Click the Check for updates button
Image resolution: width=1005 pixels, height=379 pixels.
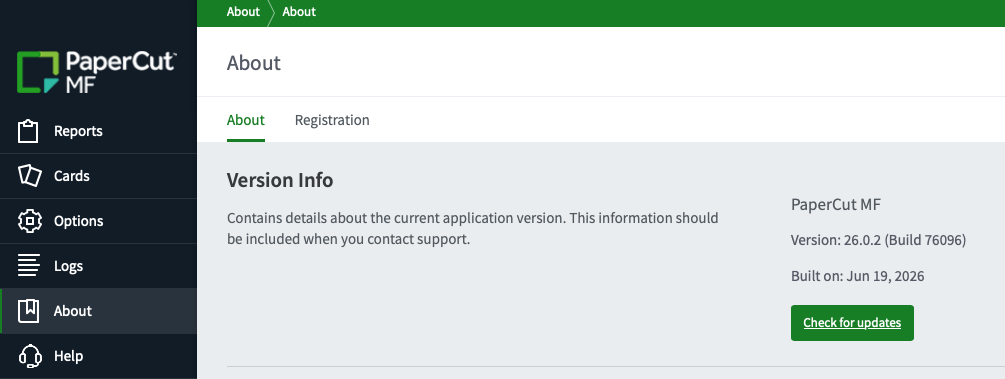tap(852, 323)
